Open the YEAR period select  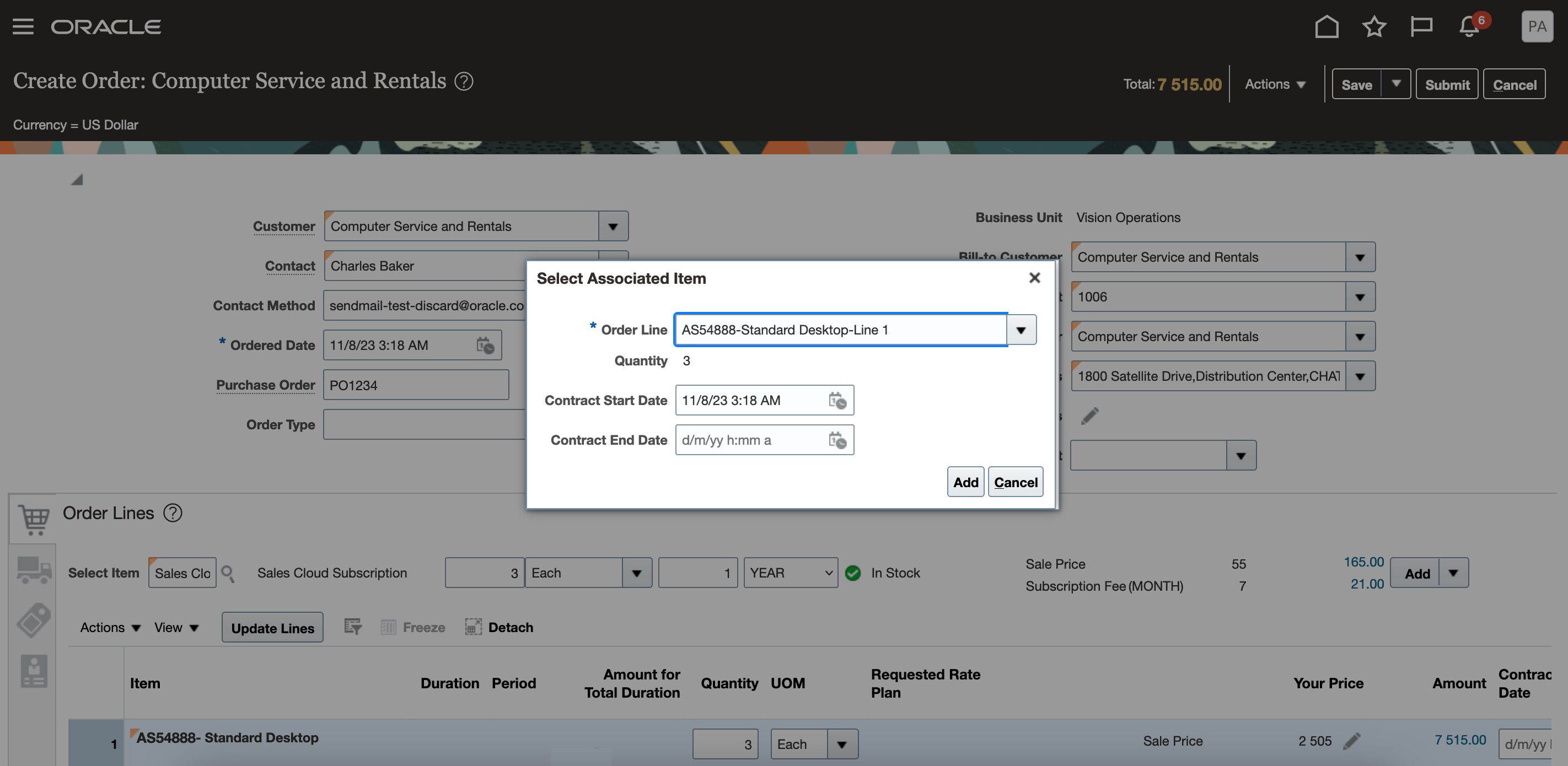pyautogui.click(x=791, y=573)
